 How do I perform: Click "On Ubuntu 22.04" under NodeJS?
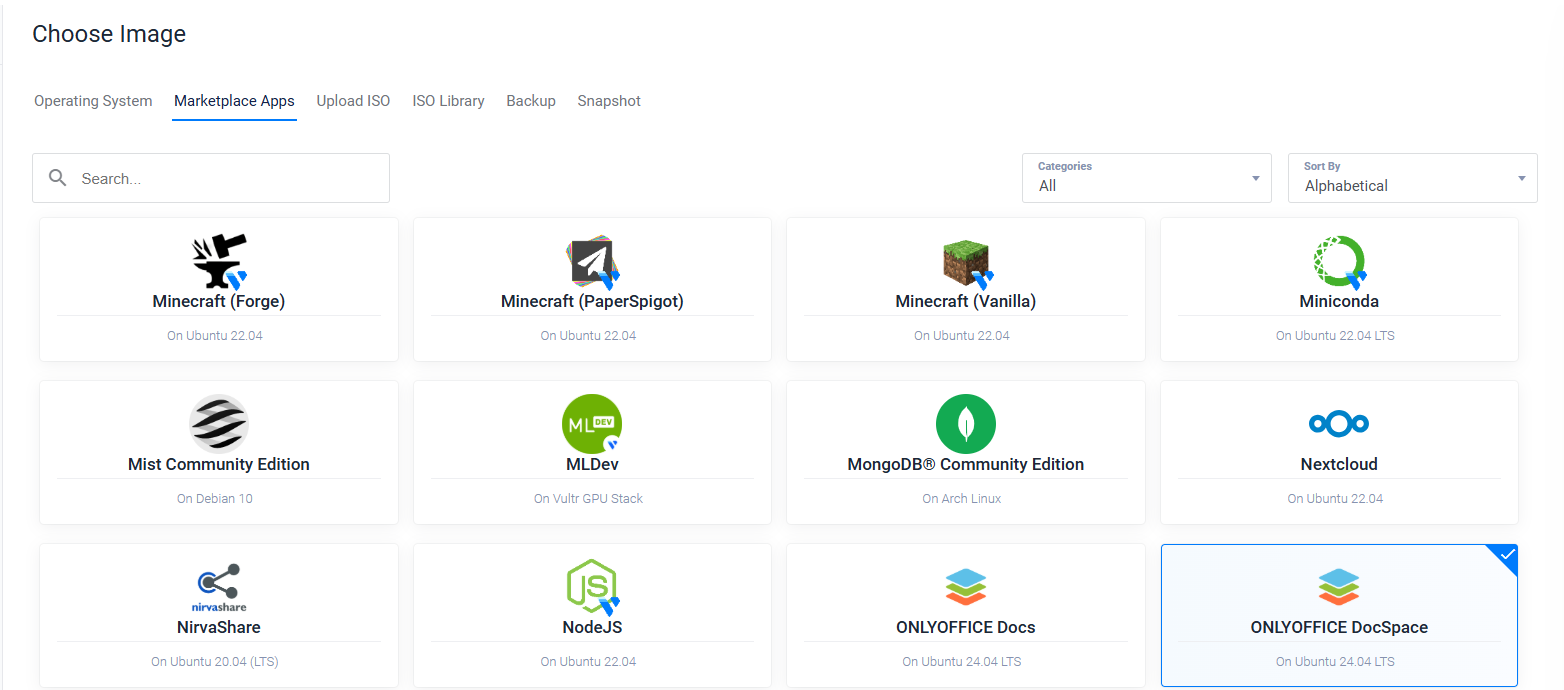(x=588, y=661)
